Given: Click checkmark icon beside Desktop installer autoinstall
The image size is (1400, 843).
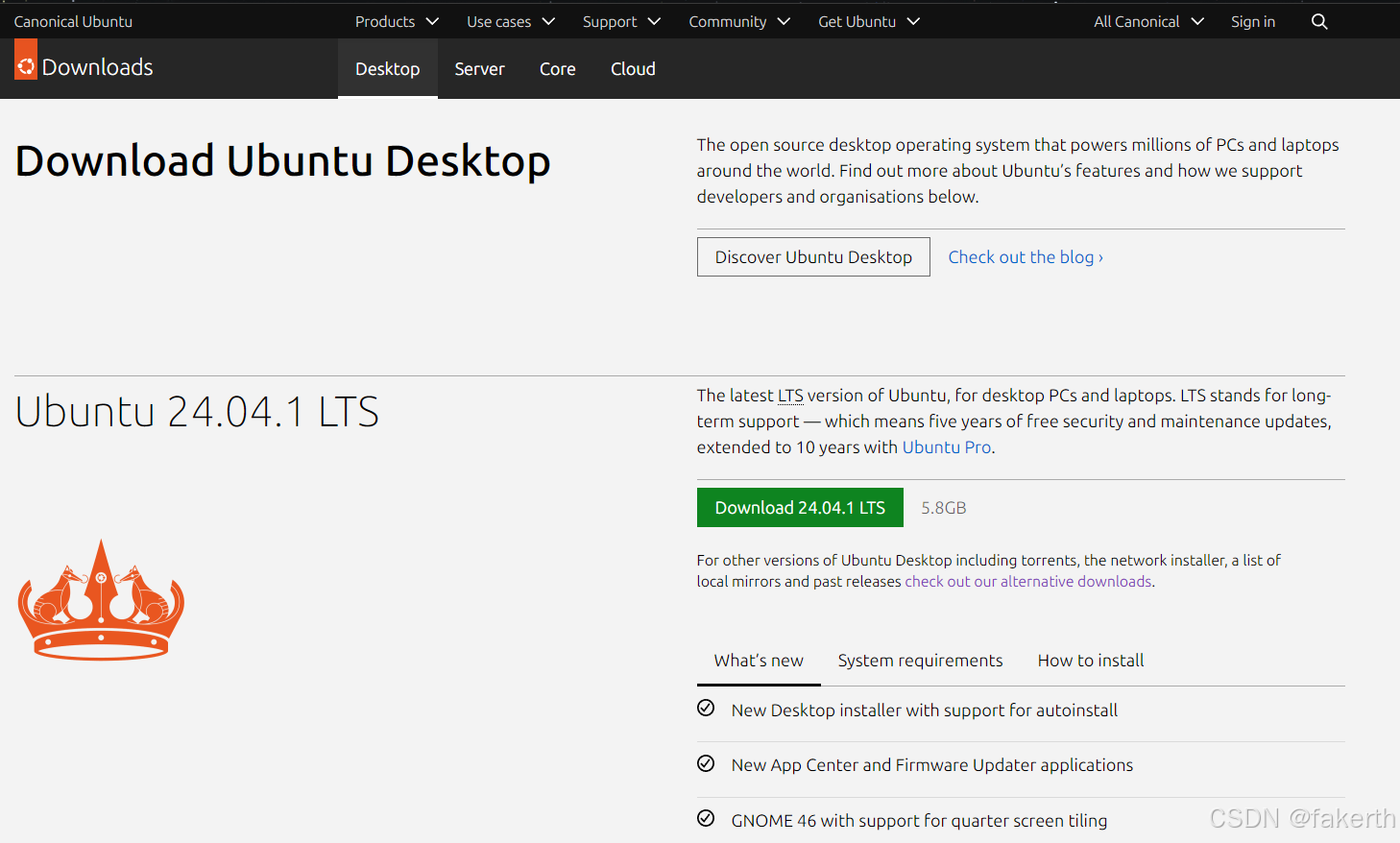Looking at the screenshot, I should click(x=706, y=709).
